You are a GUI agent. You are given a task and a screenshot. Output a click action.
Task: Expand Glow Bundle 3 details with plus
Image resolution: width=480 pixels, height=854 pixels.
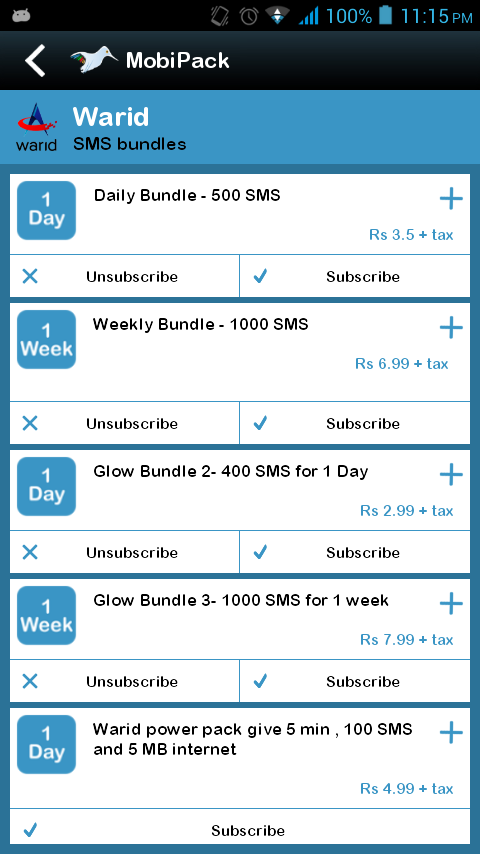pos(451,604)
